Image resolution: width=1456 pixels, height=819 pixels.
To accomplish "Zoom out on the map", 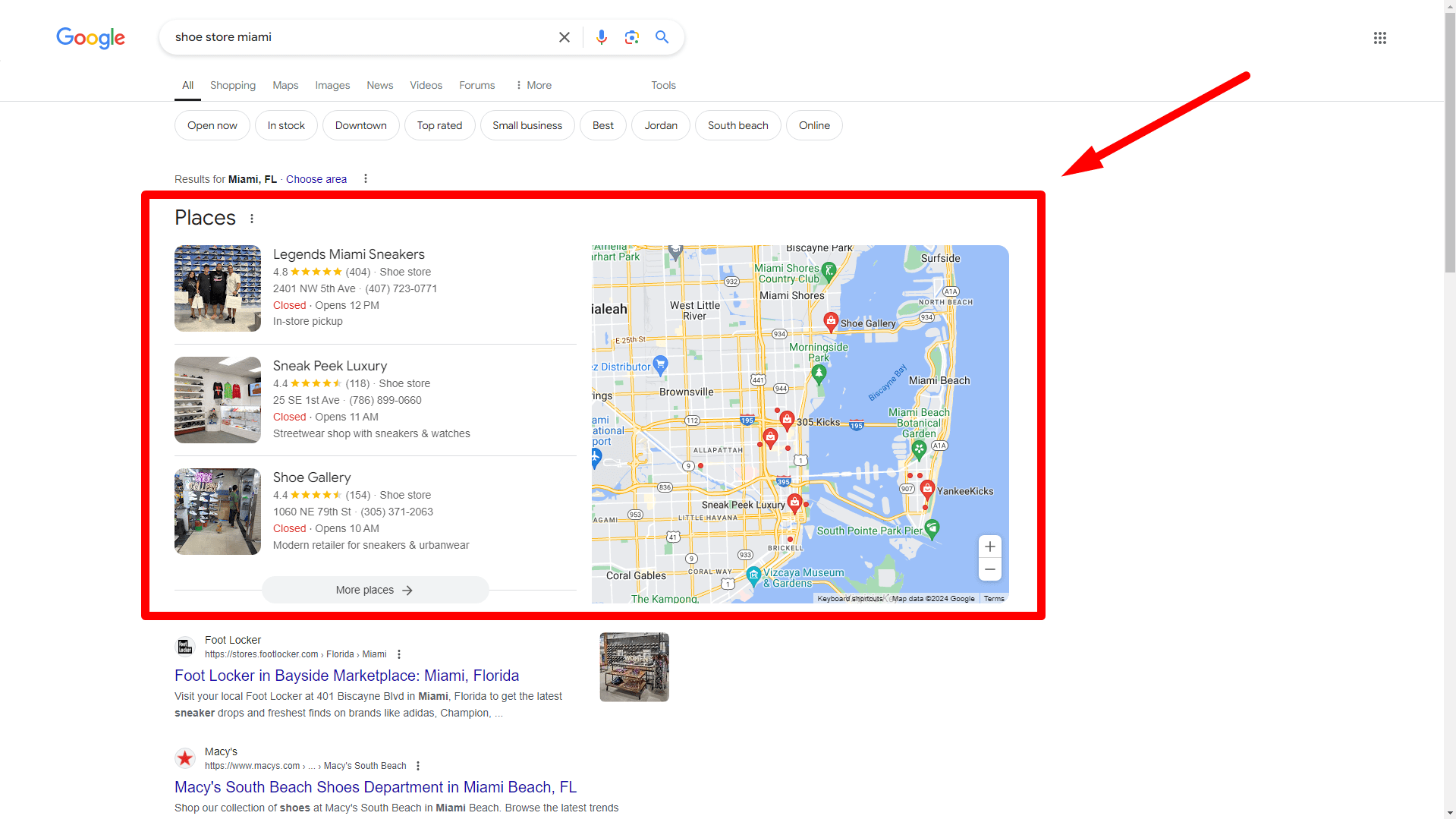I will tap(989, 569).
